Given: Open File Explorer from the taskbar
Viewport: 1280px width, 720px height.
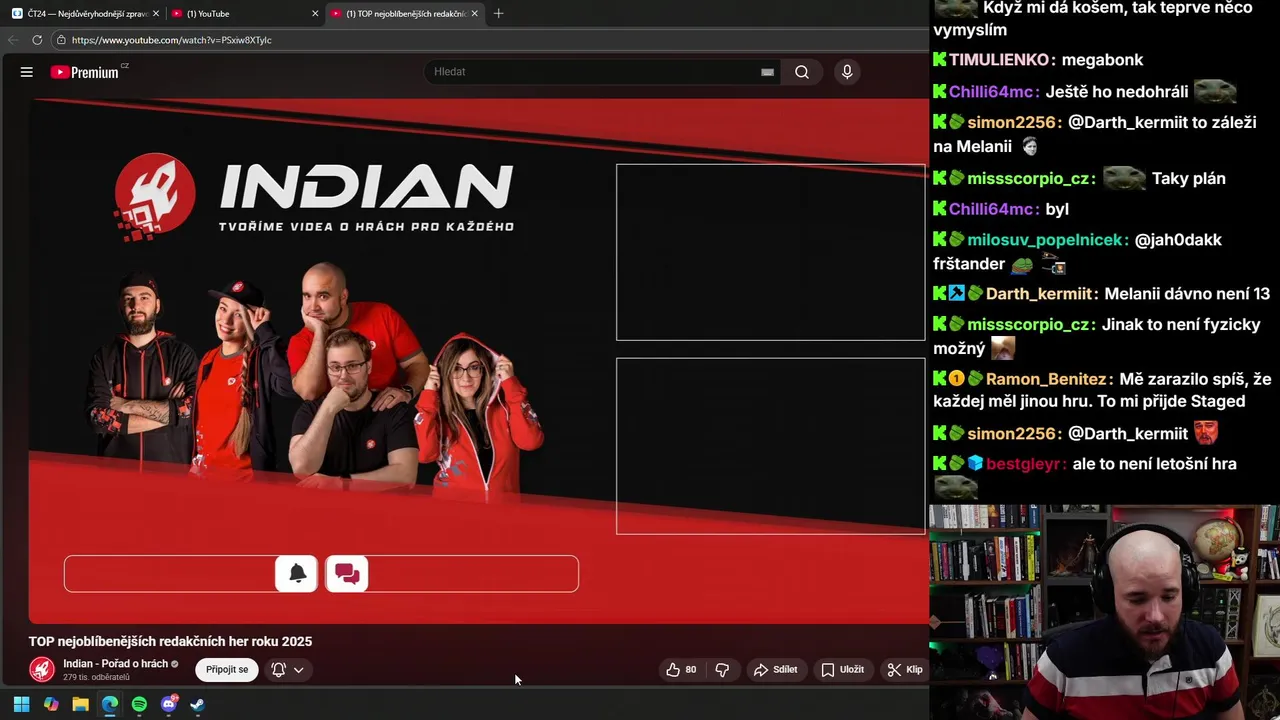Looking at the screenshot, I should point(80,704).
